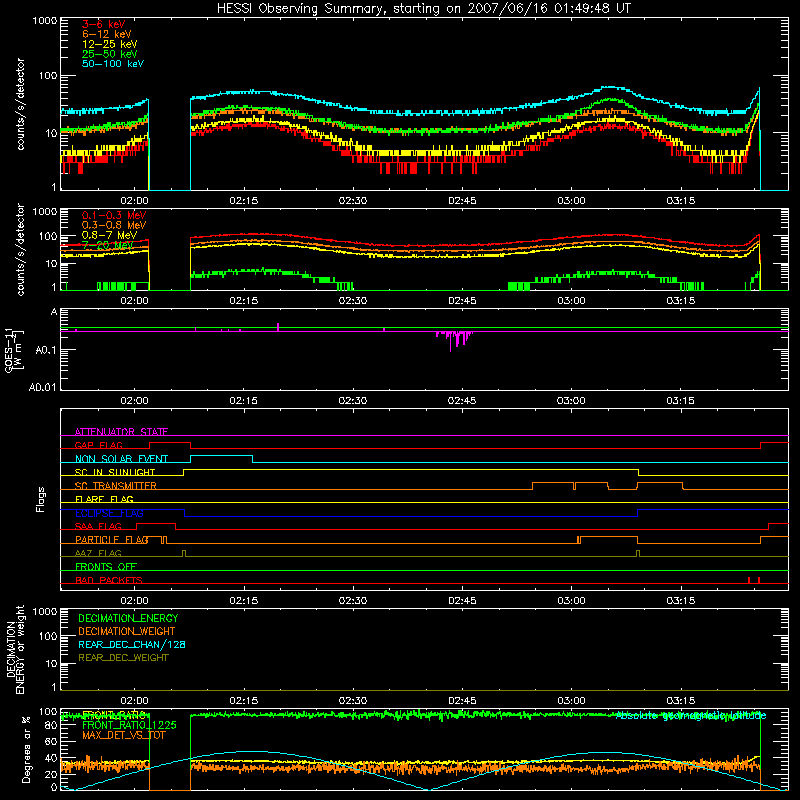Click the green 25-50 keV legend entry
Viewport: 800px width, 800px height.
(110, 54)
